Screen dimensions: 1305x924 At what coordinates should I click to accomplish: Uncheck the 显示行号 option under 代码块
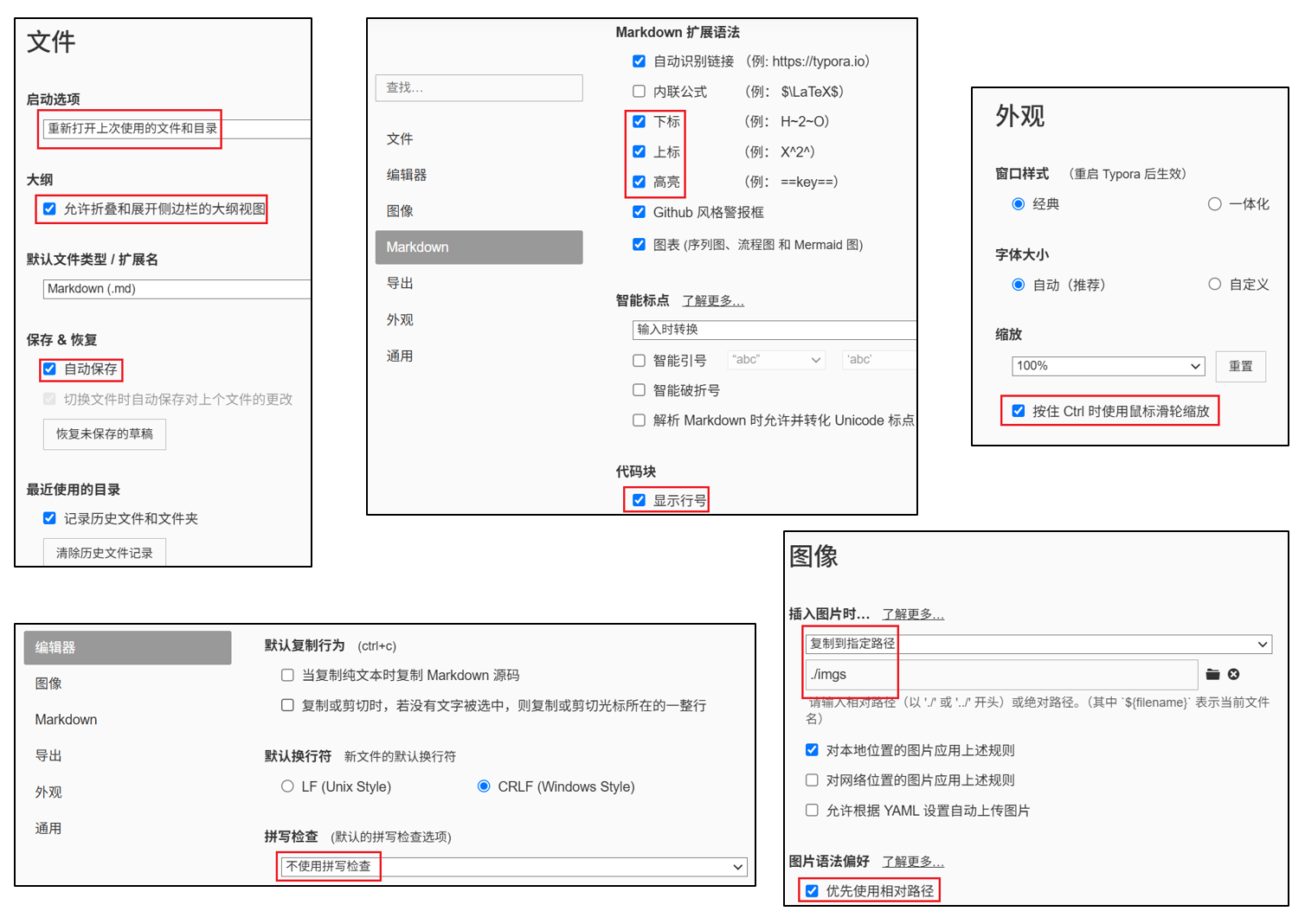click(639, 500)
